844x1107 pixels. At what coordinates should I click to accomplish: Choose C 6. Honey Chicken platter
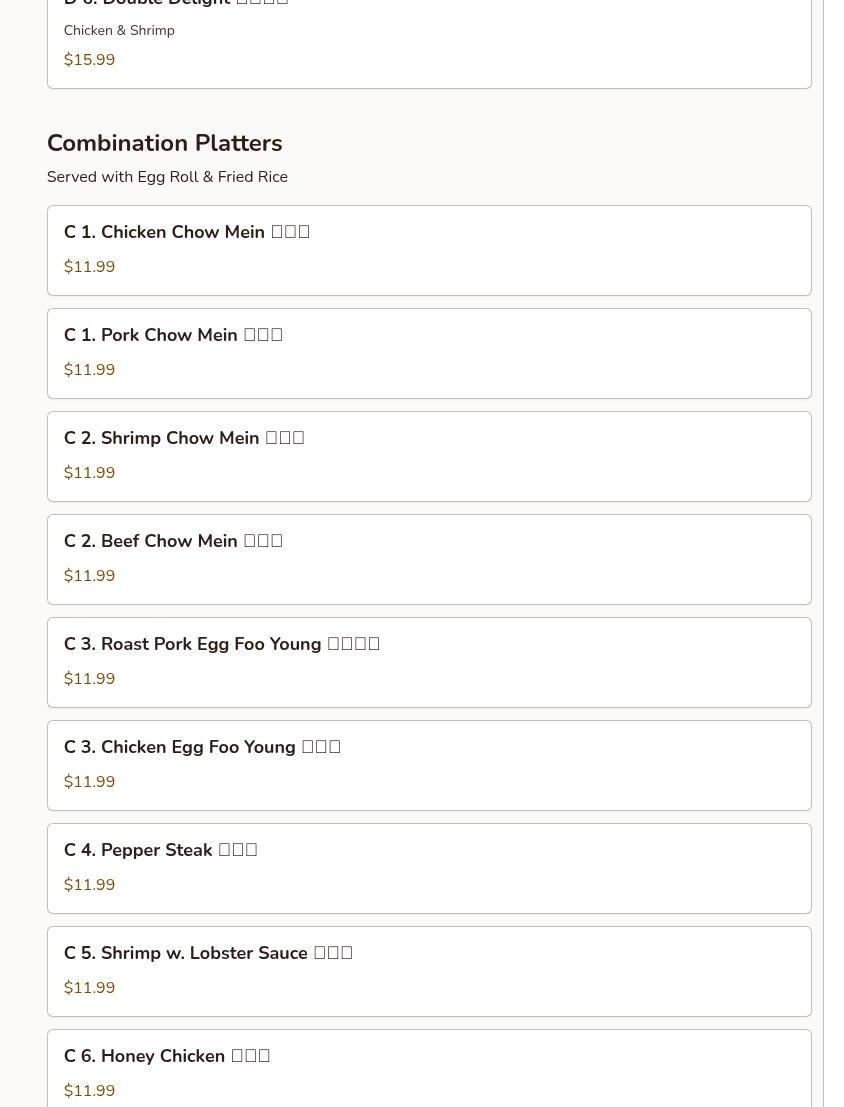429,1068
